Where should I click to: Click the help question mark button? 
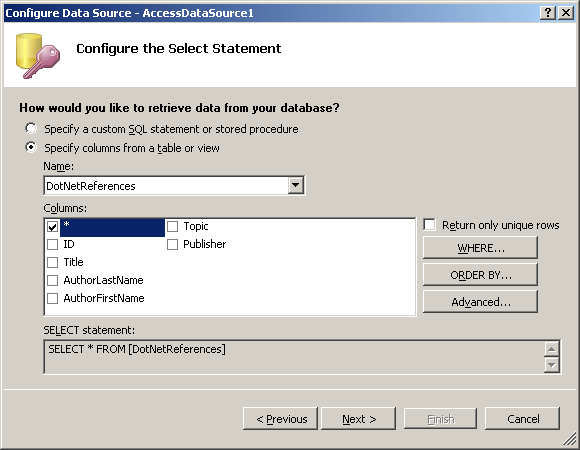tap(548, 13)
